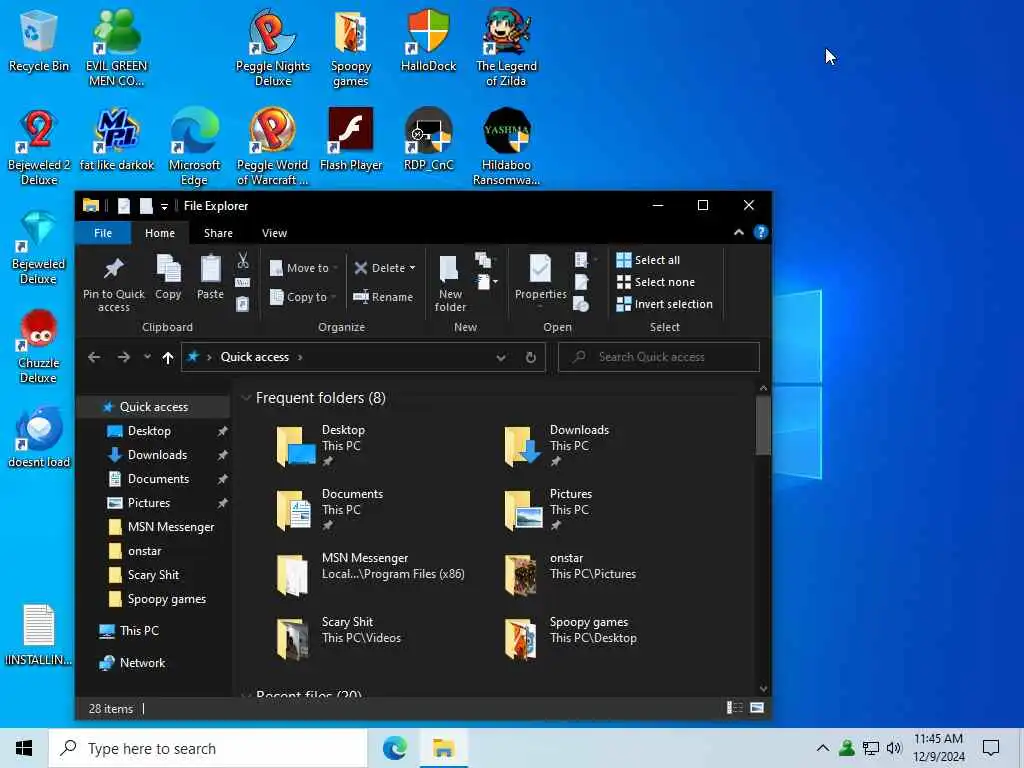Image resolution: width=1024 pixels, height=768 pixels.
Task: Click the Back navigation arrow
Action: click(94, 357)
